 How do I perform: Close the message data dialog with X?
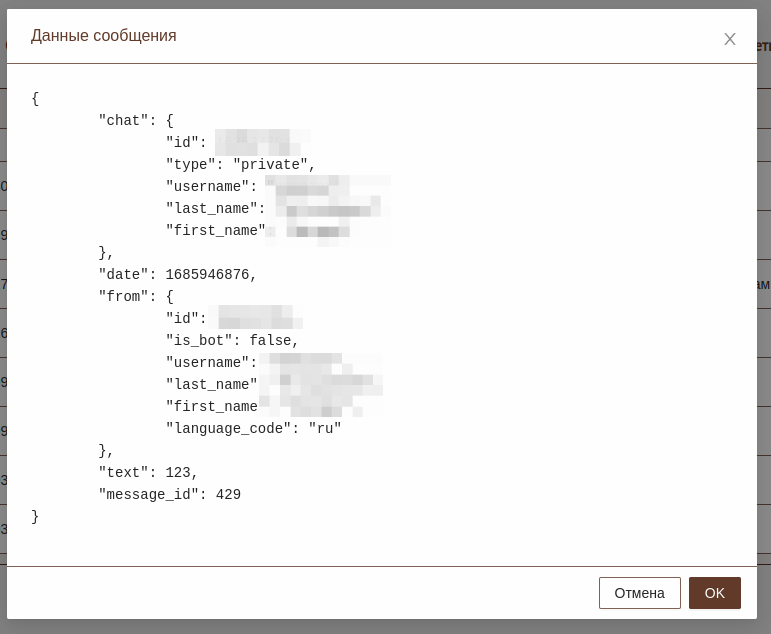coord(730,39)
